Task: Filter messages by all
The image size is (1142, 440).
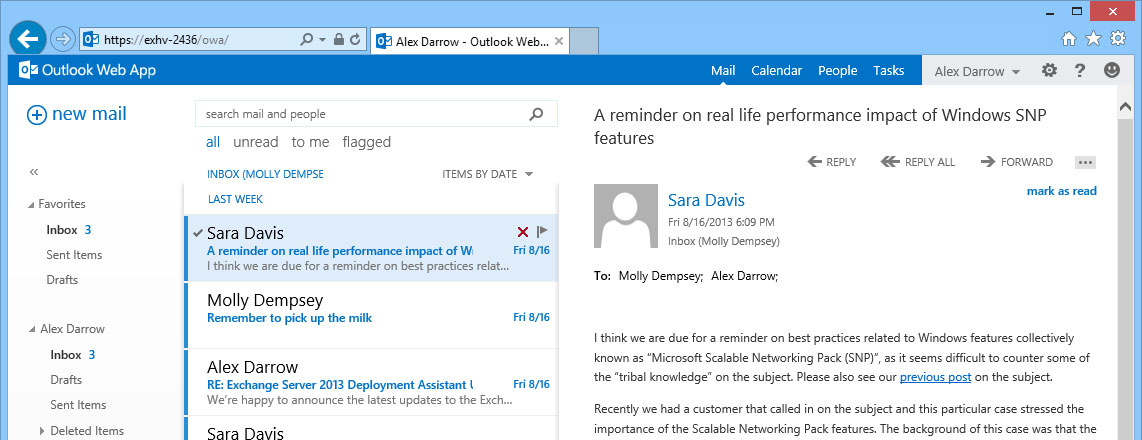Action: tap(213, 142)
